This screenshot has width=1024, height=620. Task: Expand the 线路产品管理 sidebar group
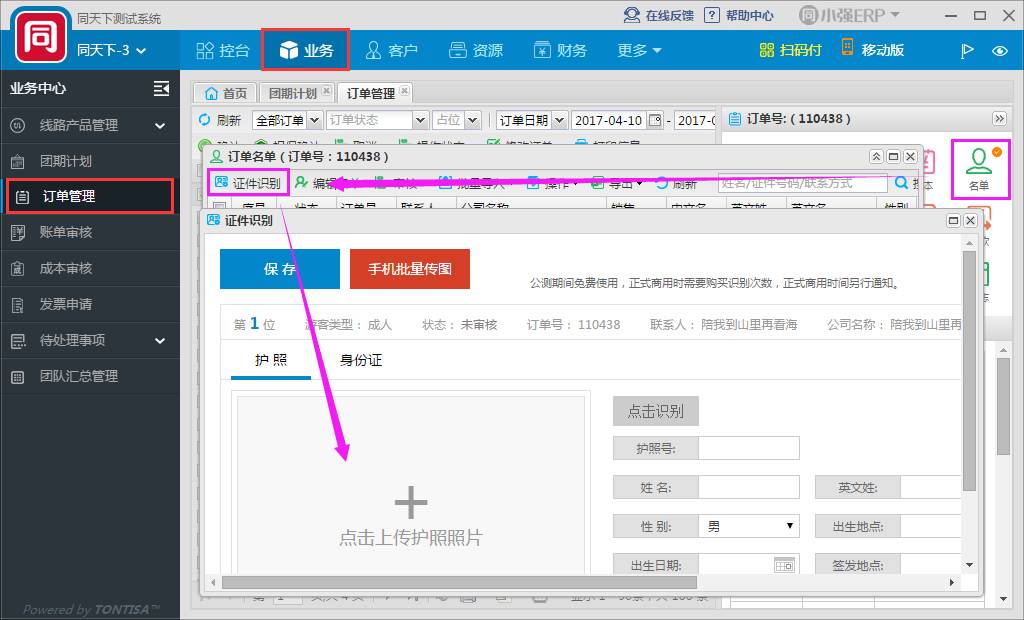[x=160, y=125]
